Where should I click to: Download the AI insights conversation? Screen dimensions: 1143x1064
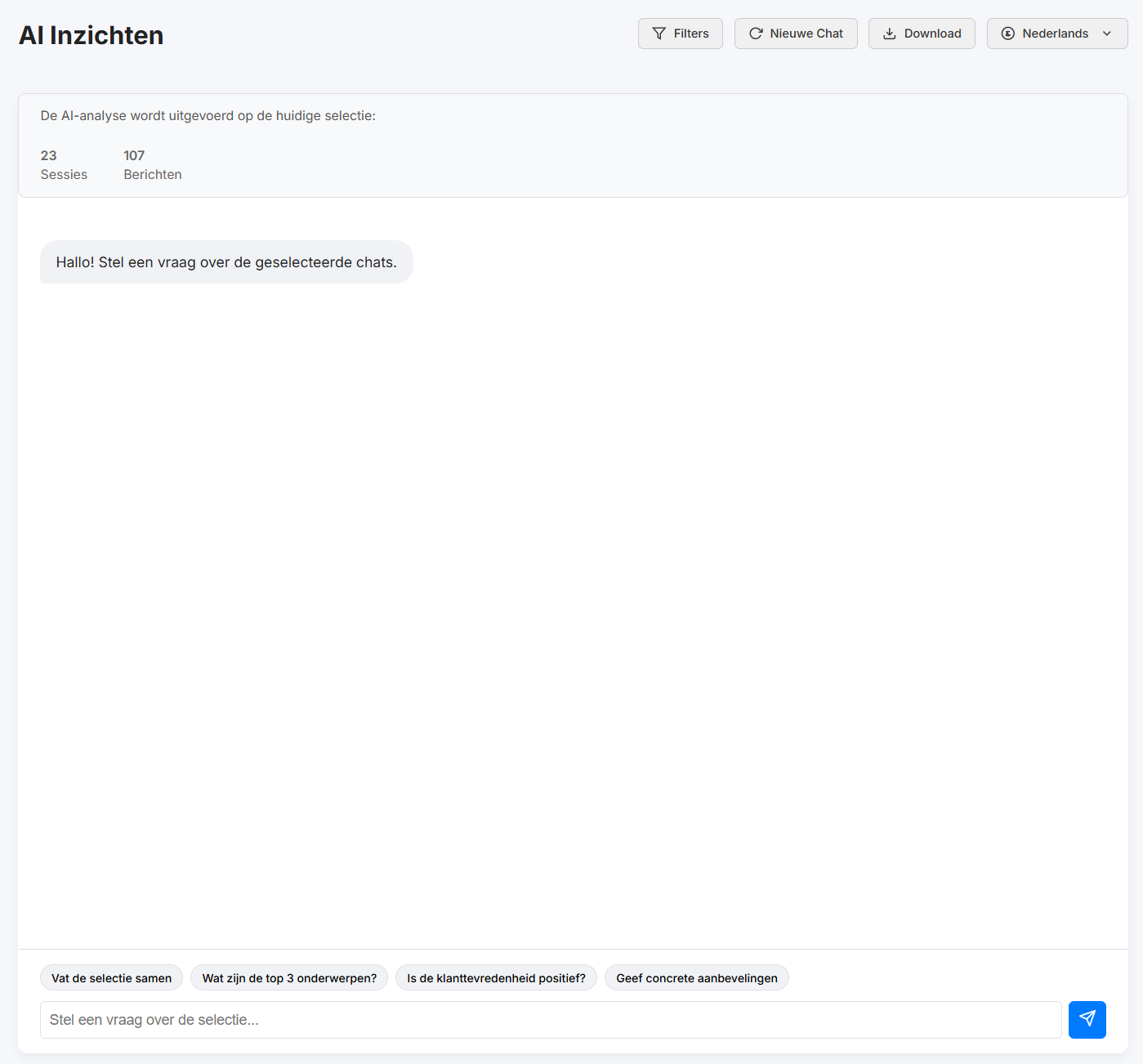tap(922, 34)
